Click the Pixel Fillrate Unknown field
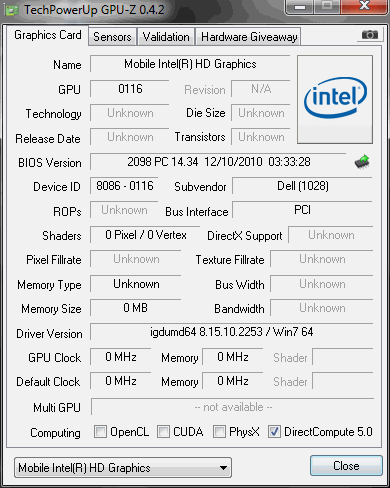The image size is (390, 488). click(136, 259)
